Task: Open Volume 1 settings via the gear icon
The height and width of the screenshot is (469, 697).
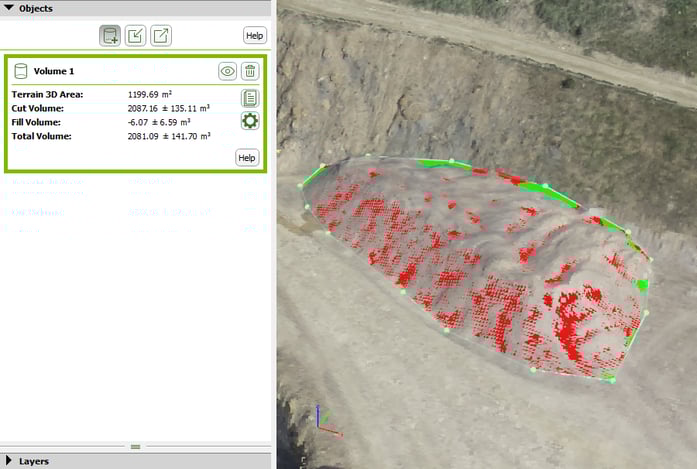Action: point(250,121)
